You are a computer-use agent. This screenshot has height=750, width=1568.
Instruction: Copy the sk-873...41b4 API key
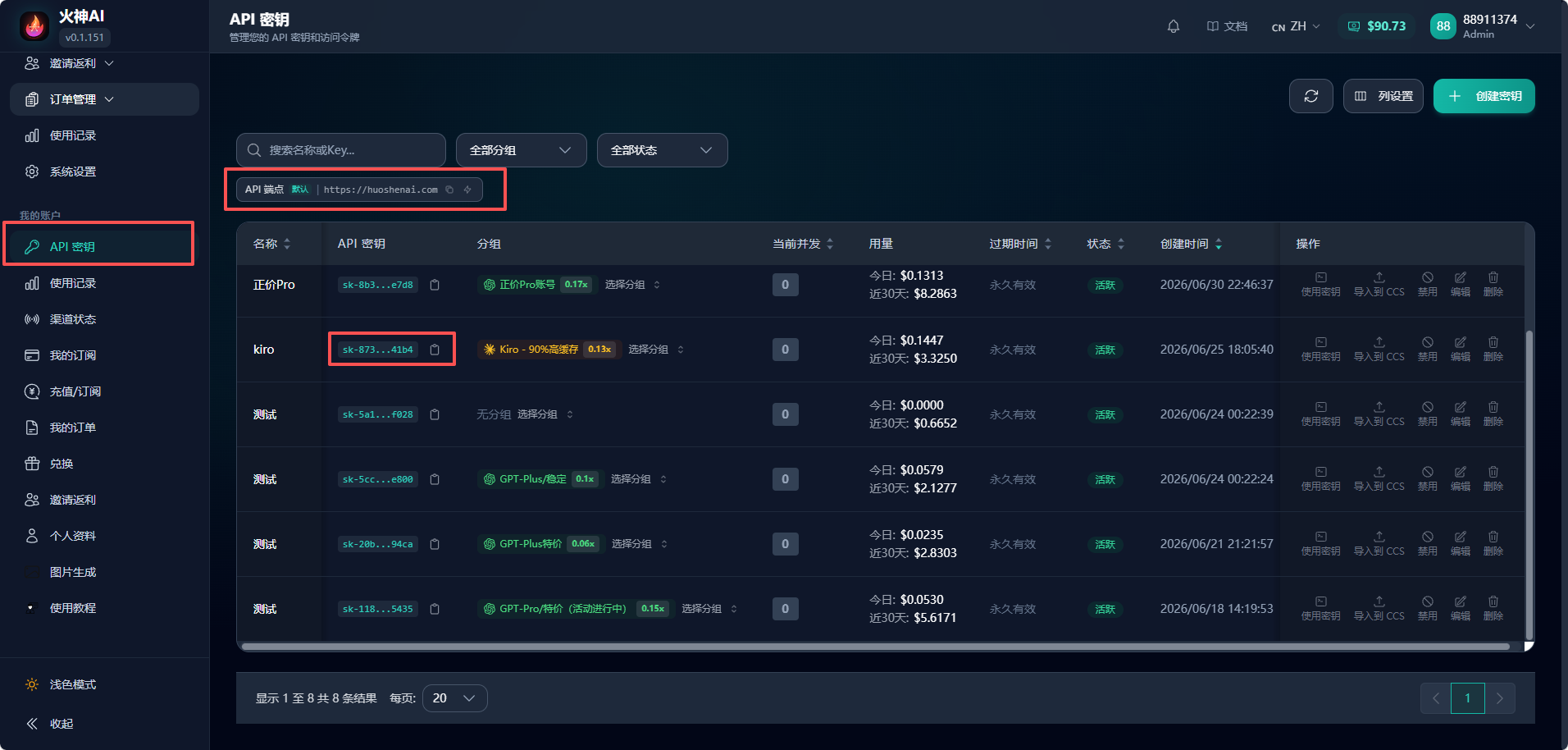[435, 350]
